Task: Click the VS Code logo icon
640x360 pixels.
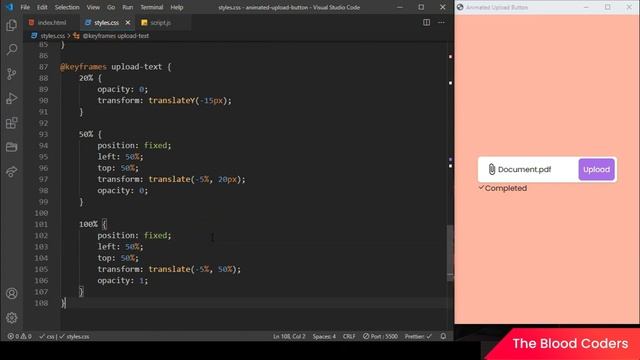Action: point(9,7)
